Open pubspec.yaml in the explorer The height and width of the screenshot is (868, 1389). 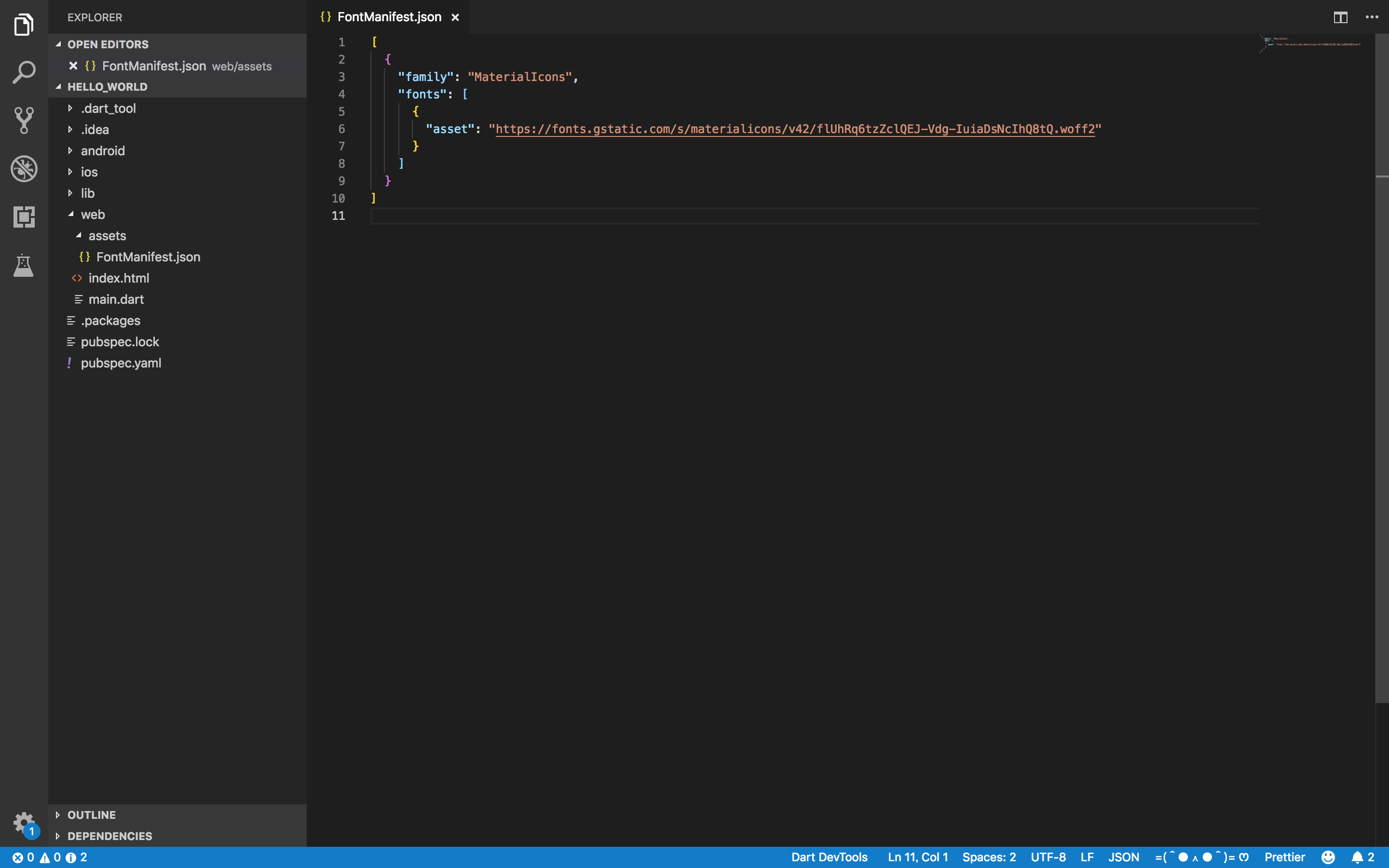coord(121,363)
